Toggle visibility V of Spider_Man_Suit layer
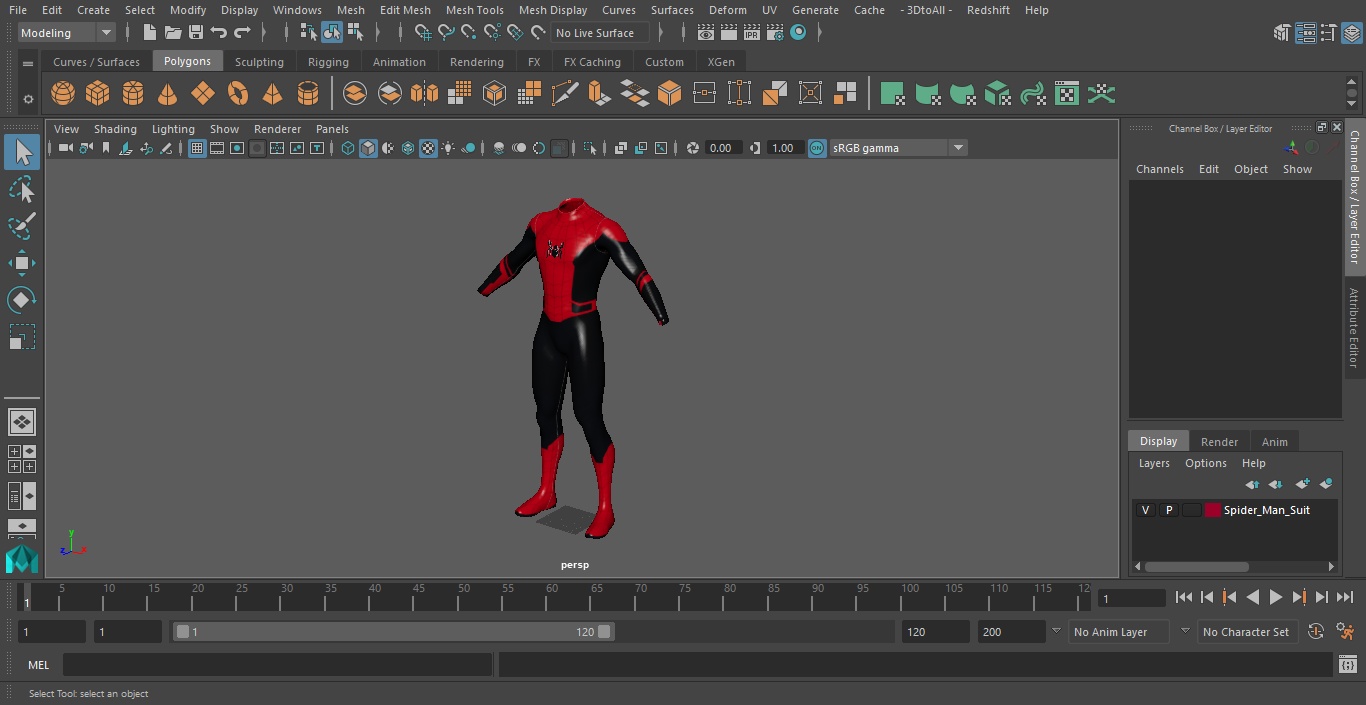1366x705 pixels. (x=1145, y=510)
